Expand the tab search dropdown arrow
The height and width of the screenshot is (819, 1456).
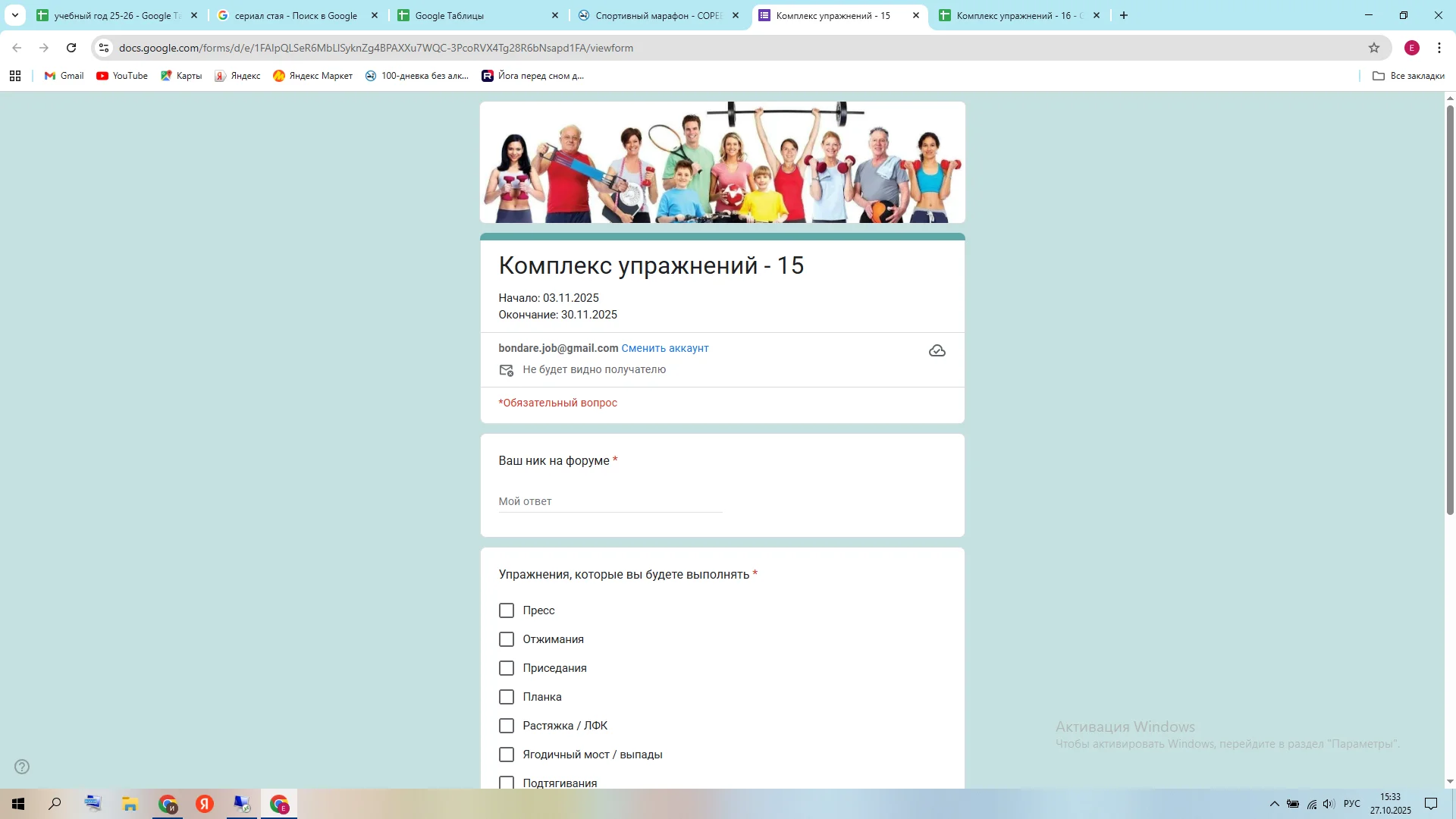[x=14, y=15]
